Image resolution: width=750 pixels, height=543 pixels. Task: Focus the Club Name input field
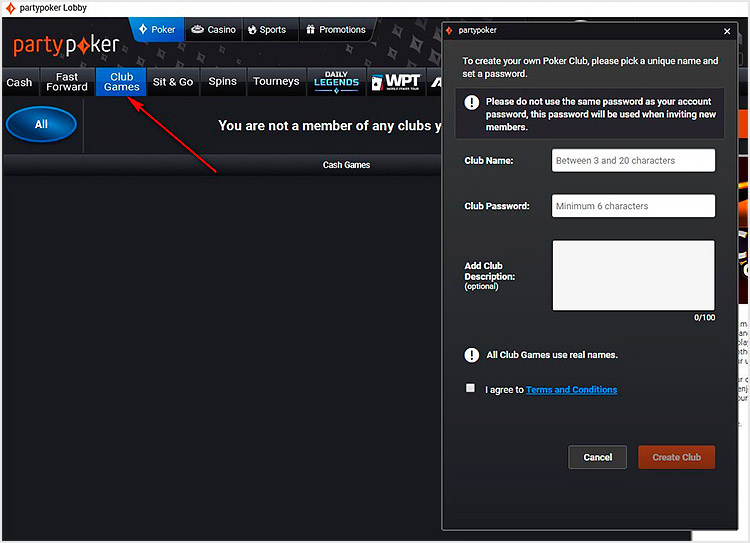click(x=633, y=160)
